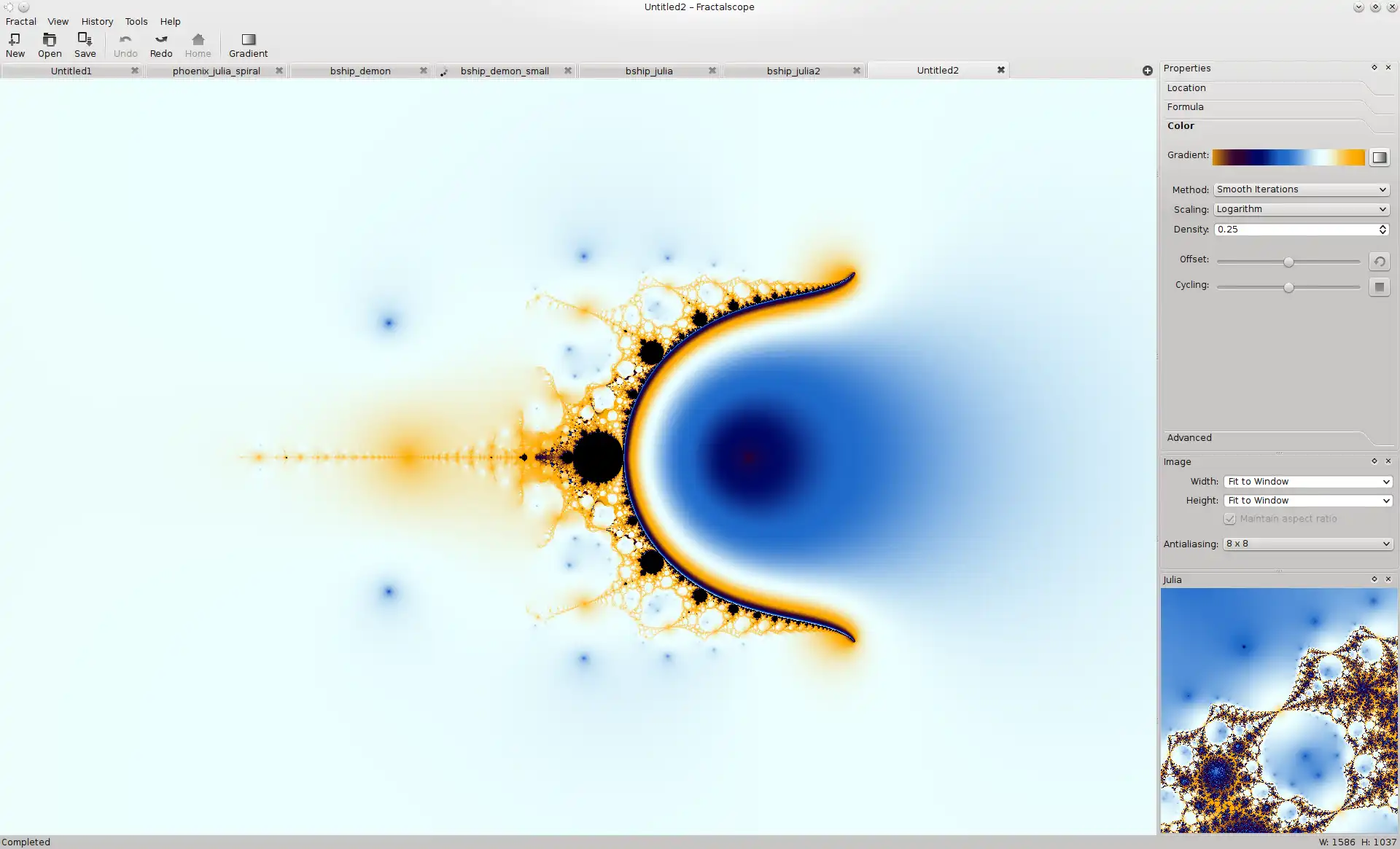The width and height of the screenshot is (1400, 849).
Task: Open the Fractal menu
Action: click(20, 21)
